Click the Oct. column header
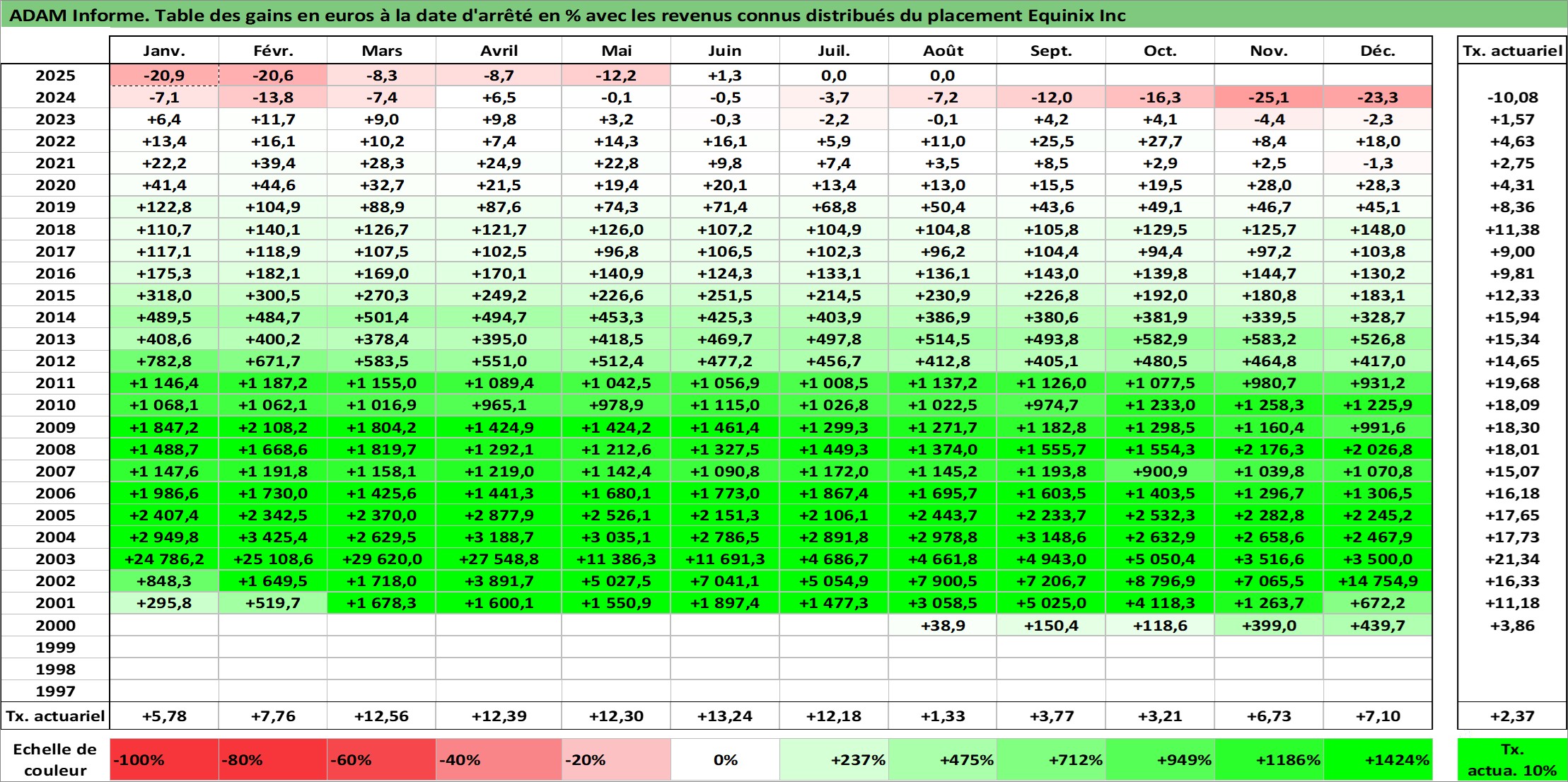Screen dimensions: 1568x782 (x=1161, y=50)
